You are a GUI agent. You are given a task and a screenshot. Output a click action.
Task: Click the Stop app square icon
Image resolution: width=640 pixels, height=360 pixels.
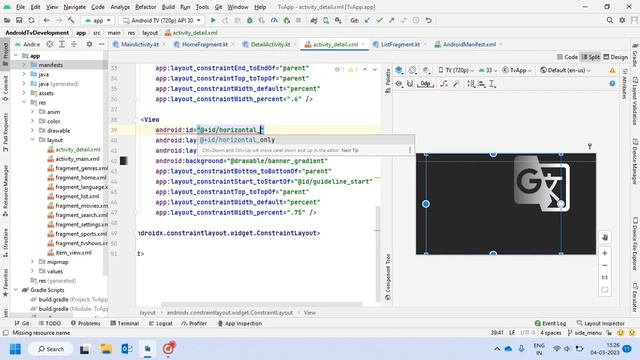pyautogui.click(x=298, y=20)
